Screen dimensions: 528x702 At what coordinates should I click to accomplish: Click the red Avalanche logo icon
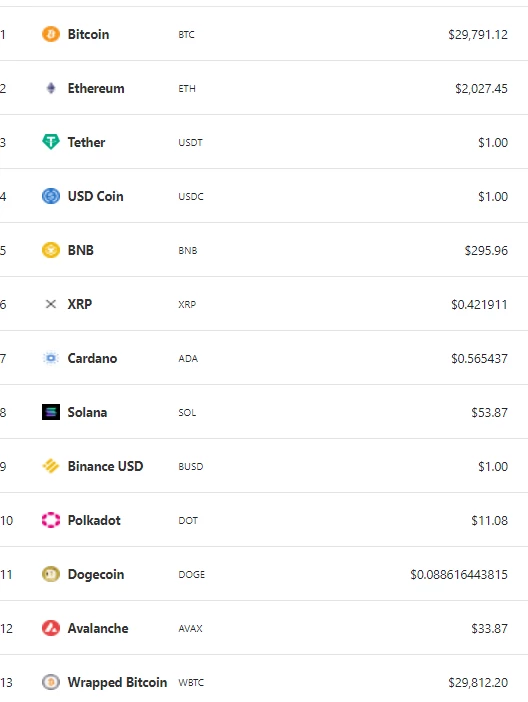[51, 628]
